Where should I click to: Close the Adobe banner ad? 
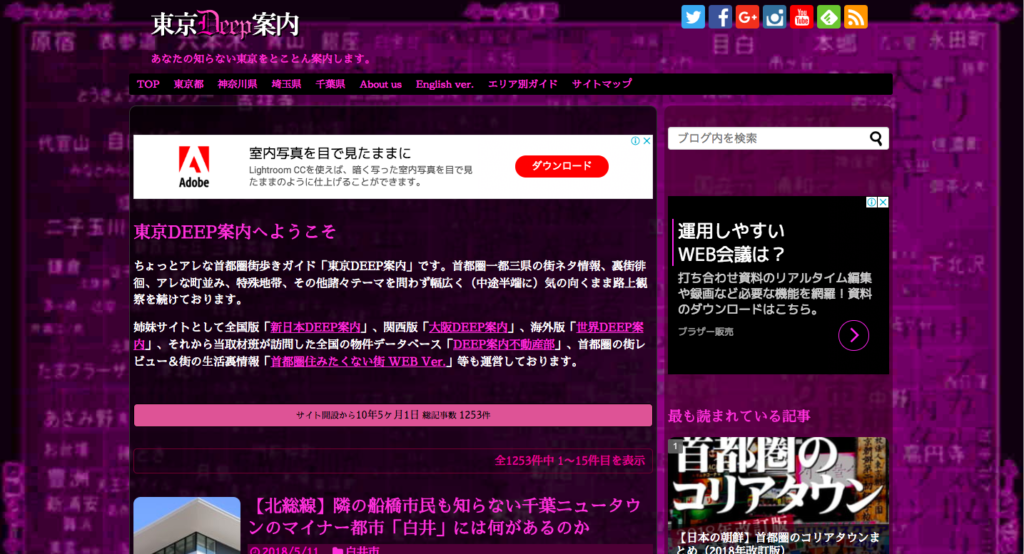coord(647,141)
